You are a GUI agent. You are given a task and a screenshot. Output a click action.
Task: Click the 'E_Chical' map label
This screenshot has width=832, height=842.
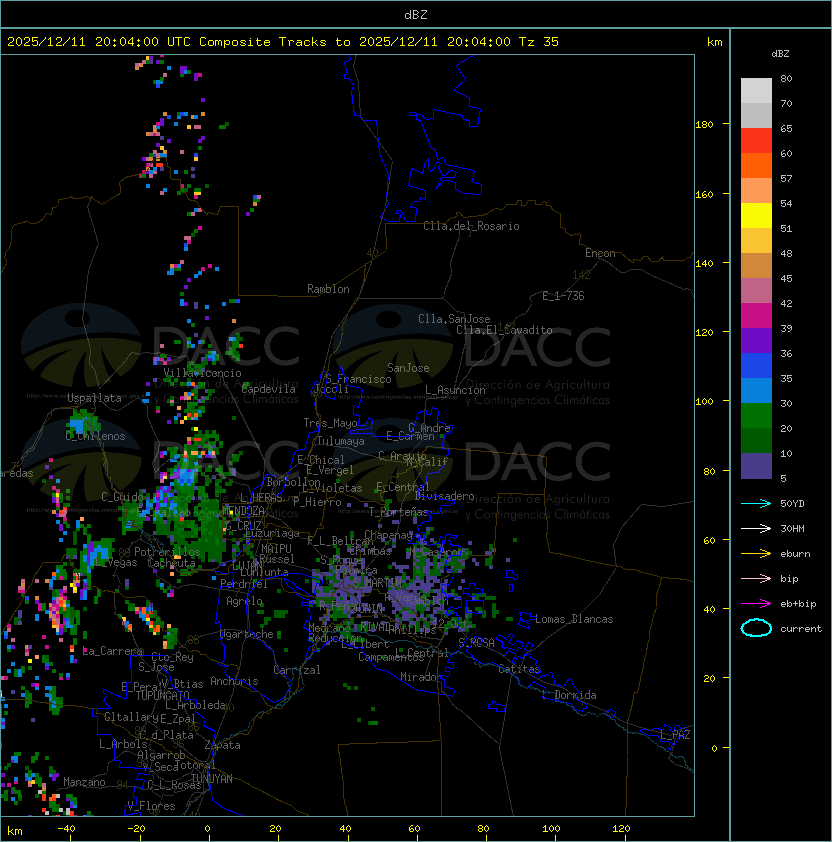pos(321,460)
